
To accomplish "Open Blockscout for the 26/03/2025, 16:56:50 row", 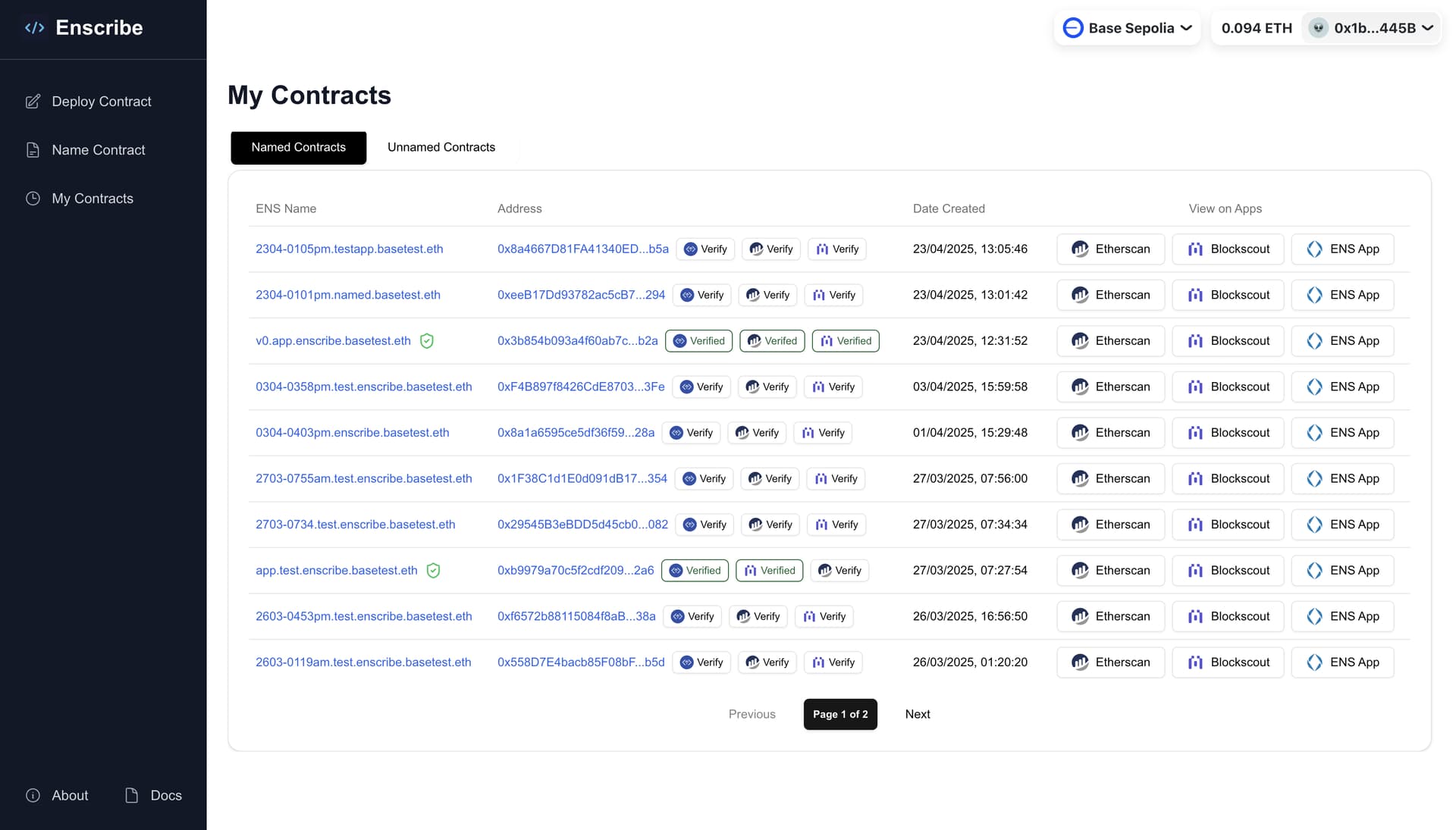I will click(x=1228, y=616).
